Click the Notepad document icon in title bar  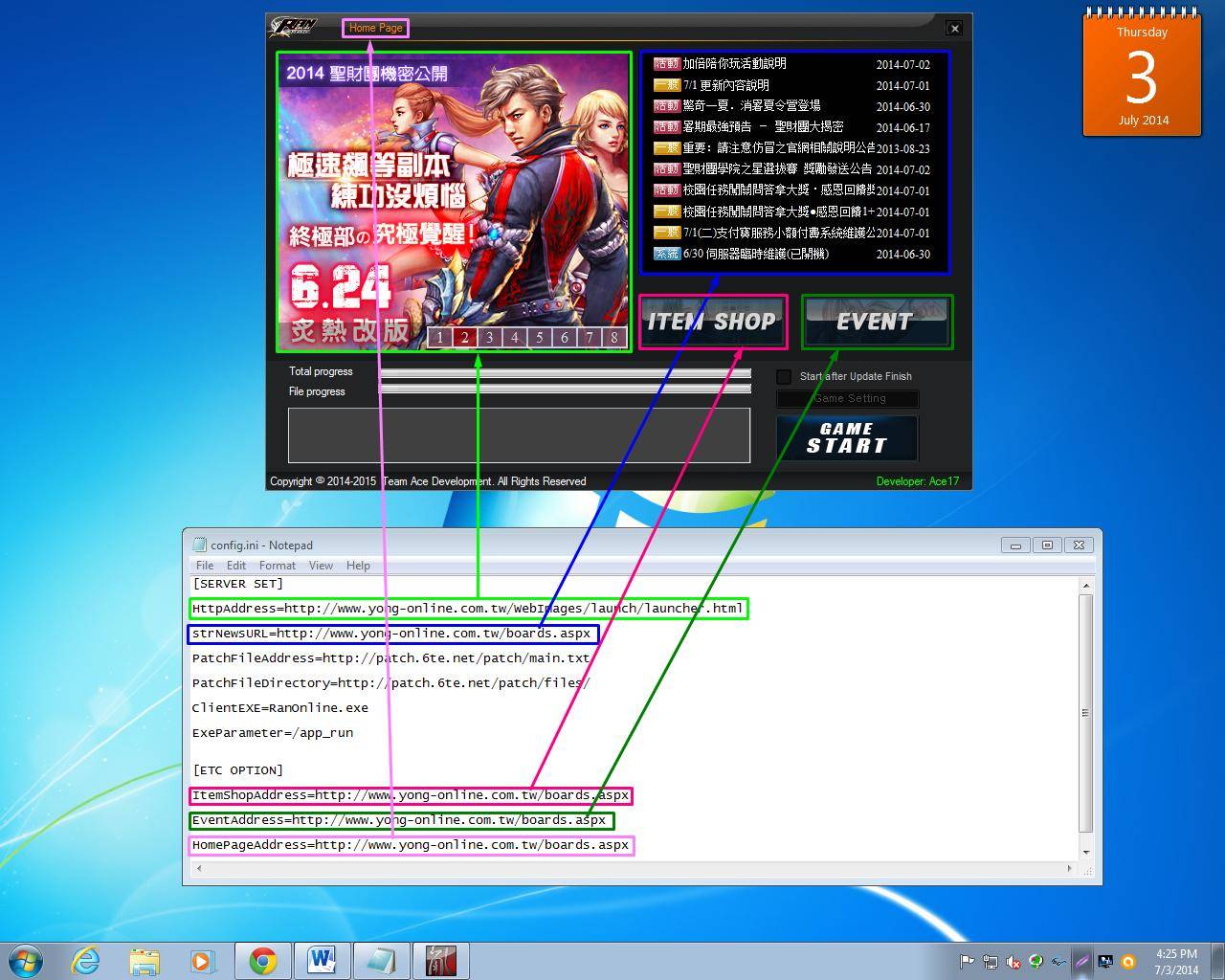199,545
